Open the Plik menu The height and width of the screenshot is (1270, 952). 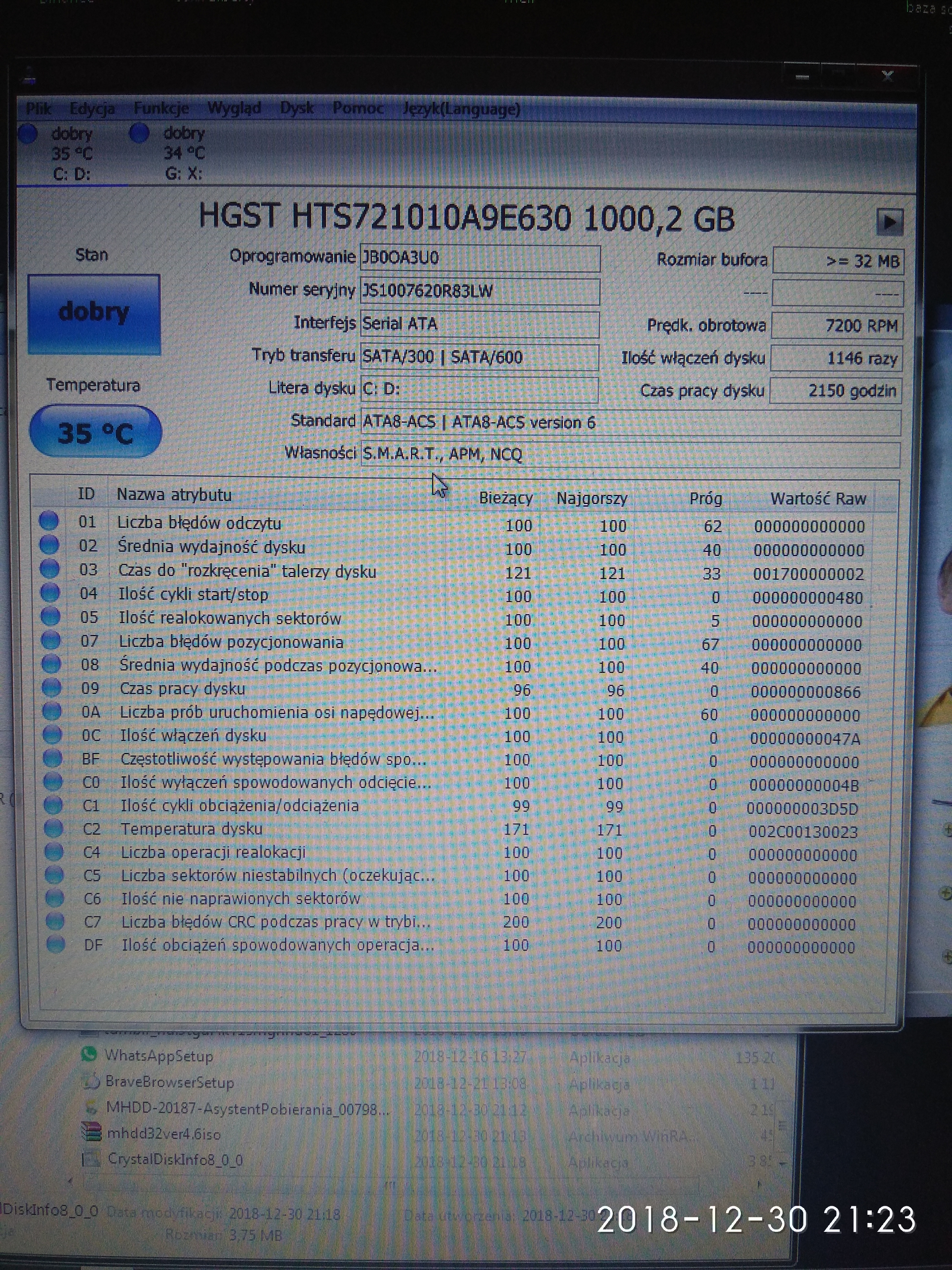(38, 108)
